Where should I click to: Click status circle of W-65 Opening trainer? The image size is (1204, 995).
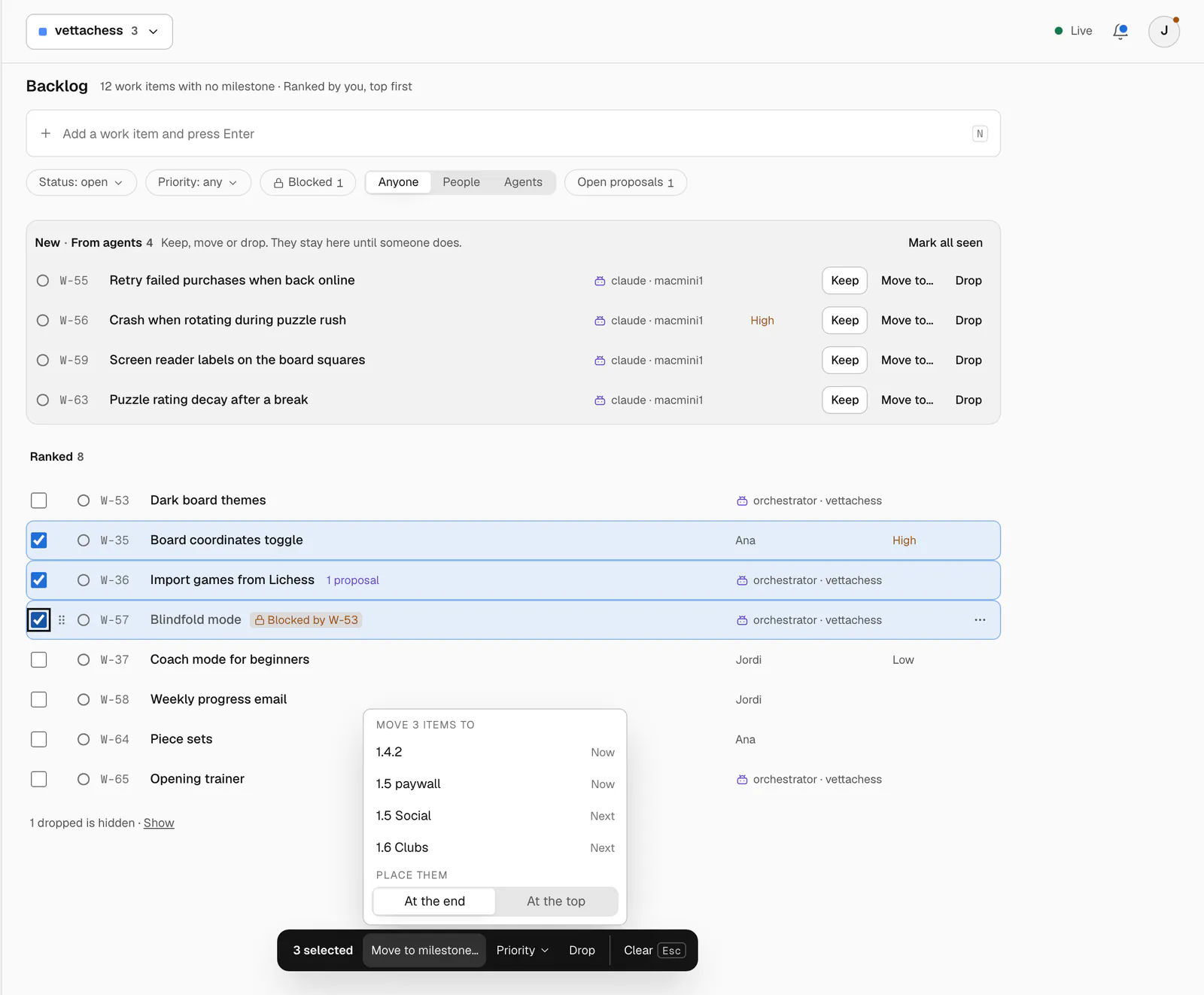click(x=84, y=780)
